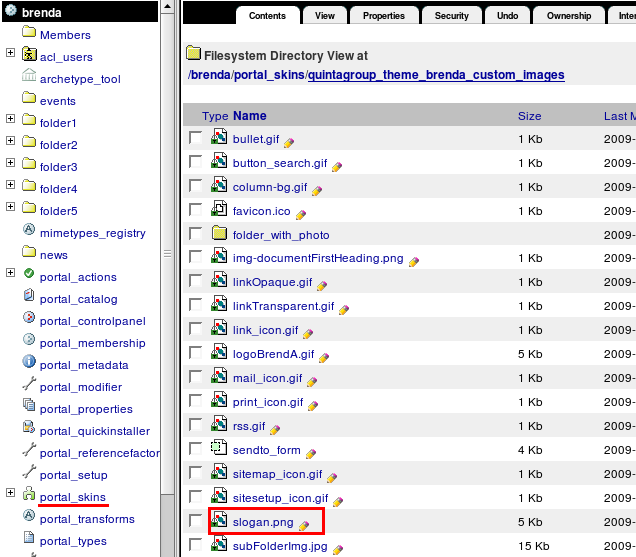The height and width of the screenshot is (557, 636).
Task: Click the acl_users icon in the tree
Action: pyautogui.click(x=29, y=57)
